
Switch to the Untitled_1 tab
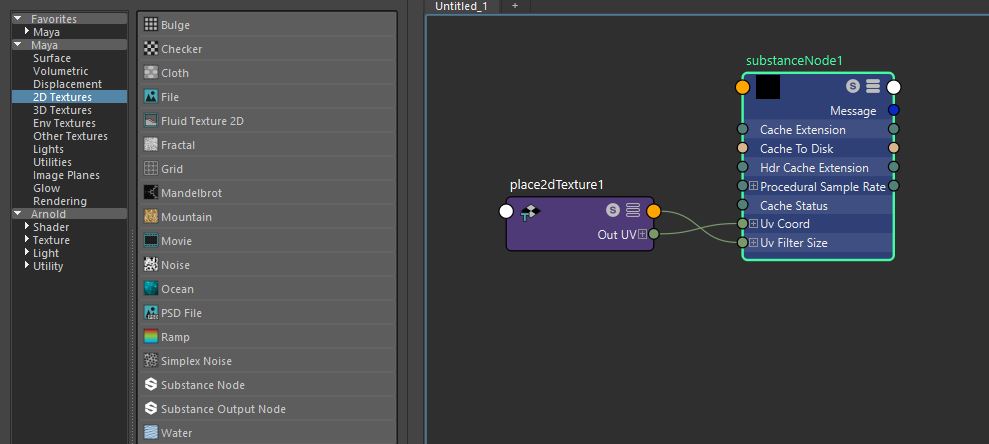tap(461, 6)
